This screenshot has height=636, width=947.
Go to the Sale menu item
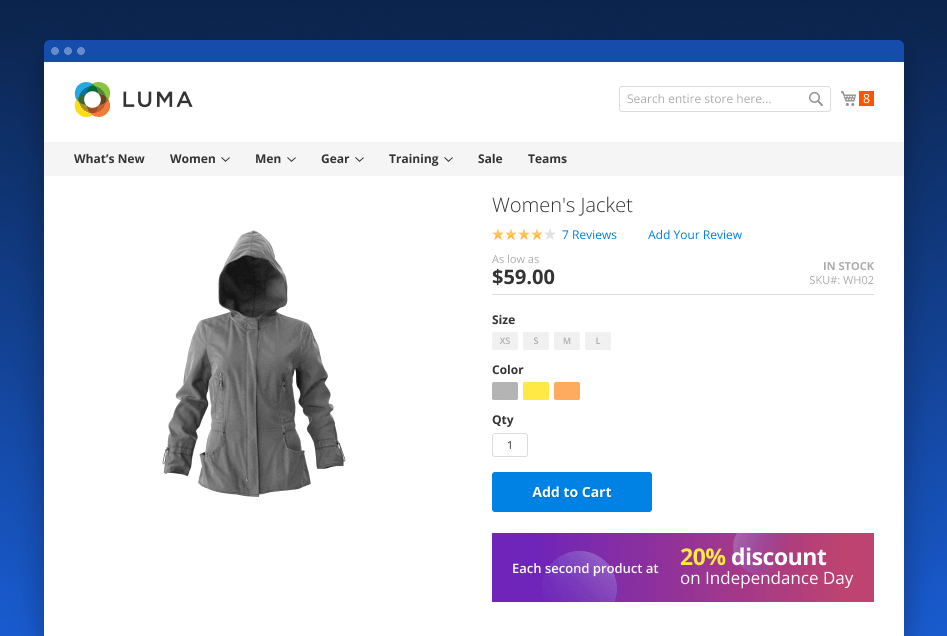pos(490,159)
